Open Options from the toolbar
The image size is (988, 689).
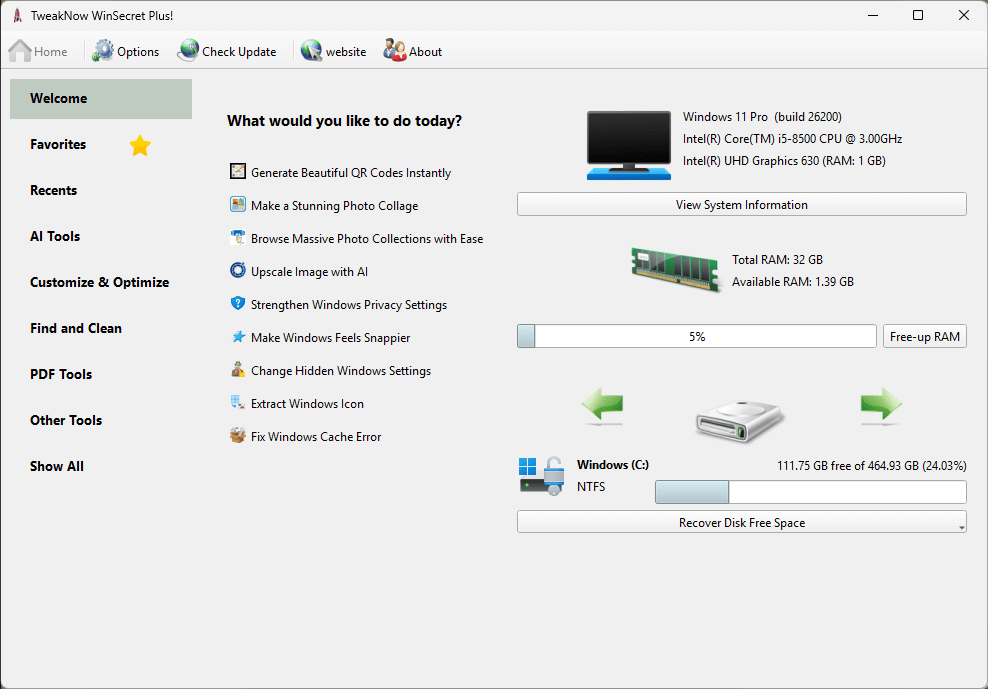(x=126, y=51)
